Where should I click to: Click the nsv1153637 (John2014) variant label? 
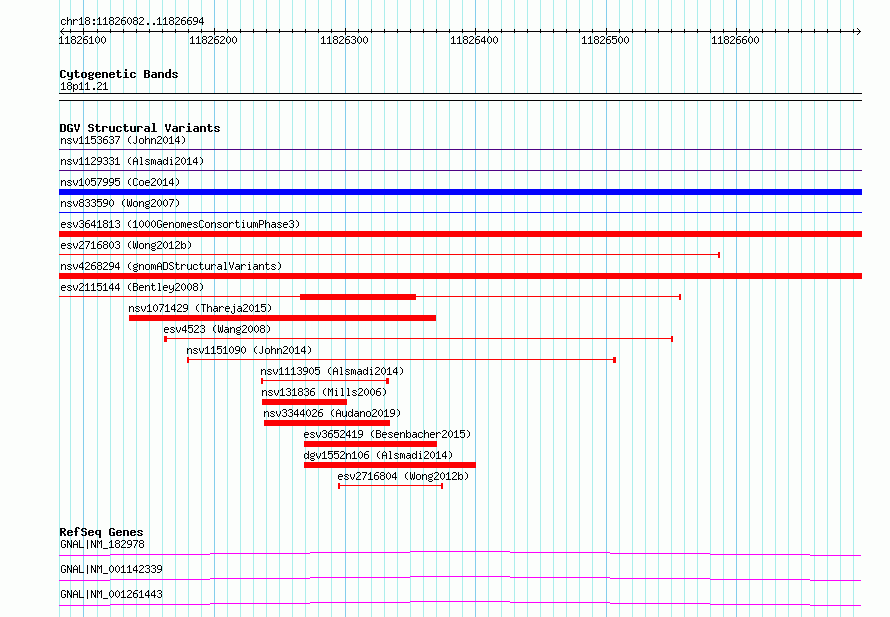123,140
